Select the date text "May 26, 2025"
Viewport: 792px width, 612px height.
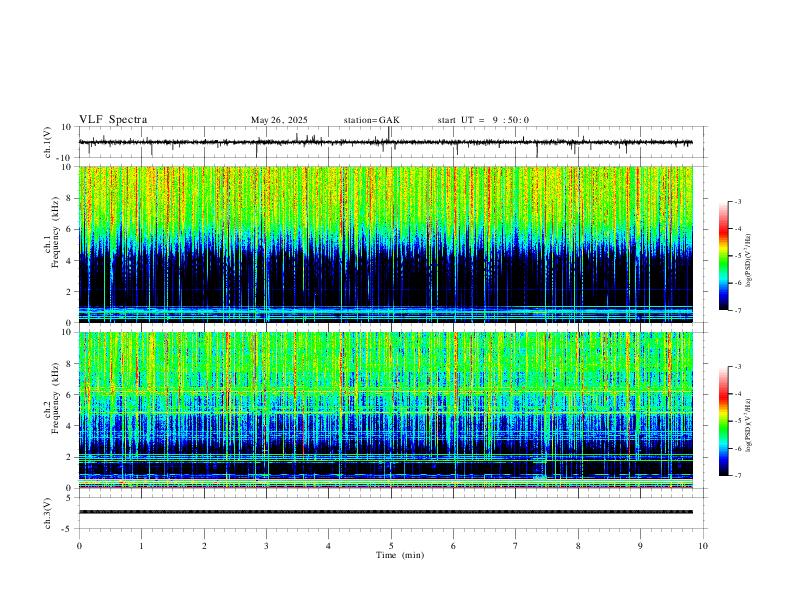(x=279, y=120)
